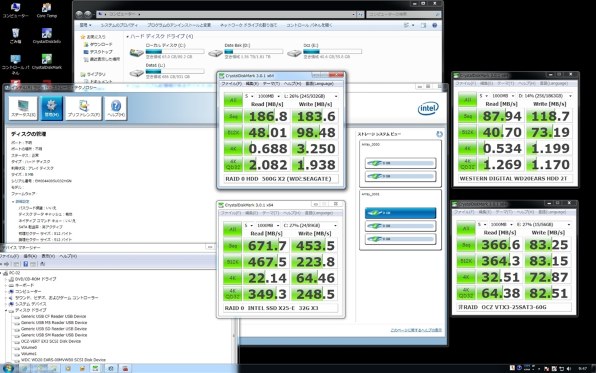Open the Recycle Bin desktop icon
The height and width of the screenshot is (373, 596).
[16, 36]
